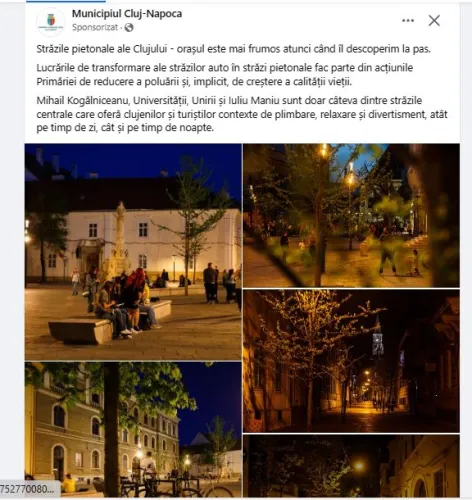The width and height of the screenshot is (472, 500).
Task: Open the middle-right photo with church tower
Action: coord(351,361)
